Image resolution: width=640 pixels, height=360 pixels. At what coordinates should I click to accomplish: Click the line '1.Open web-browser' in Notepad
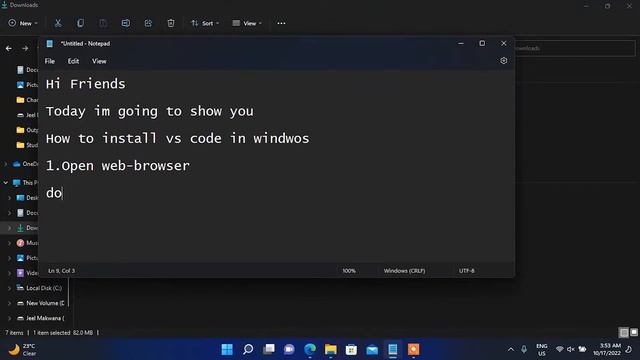118,166
